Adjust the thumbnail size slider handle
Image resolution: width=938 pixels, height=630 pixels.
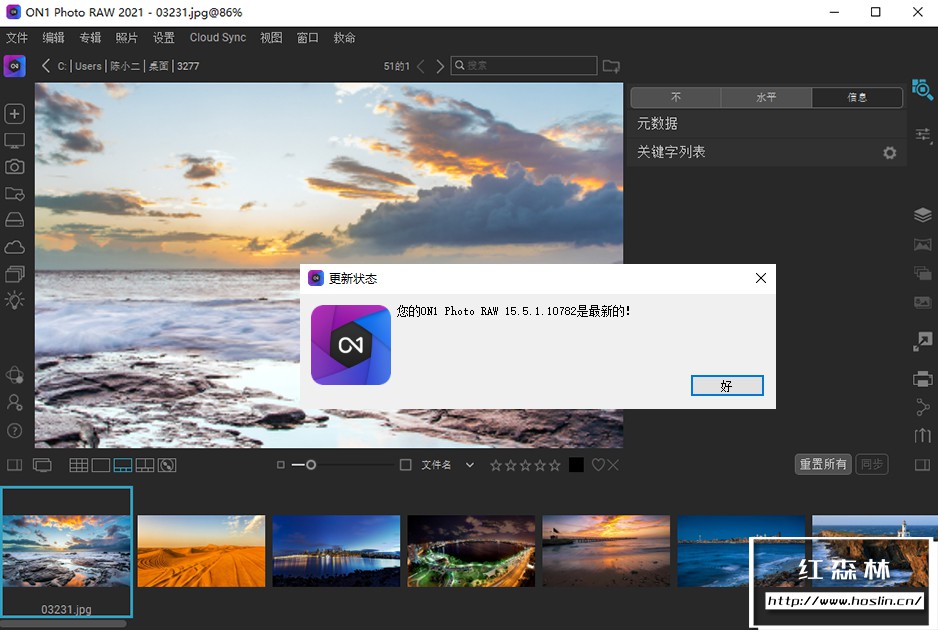(x=311, y=465)
